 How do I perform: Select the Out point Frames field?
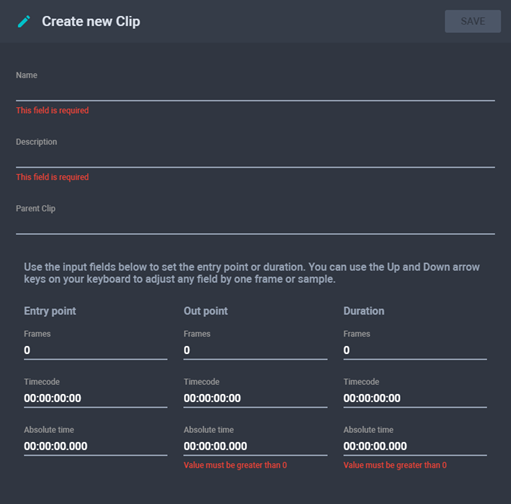255,350
